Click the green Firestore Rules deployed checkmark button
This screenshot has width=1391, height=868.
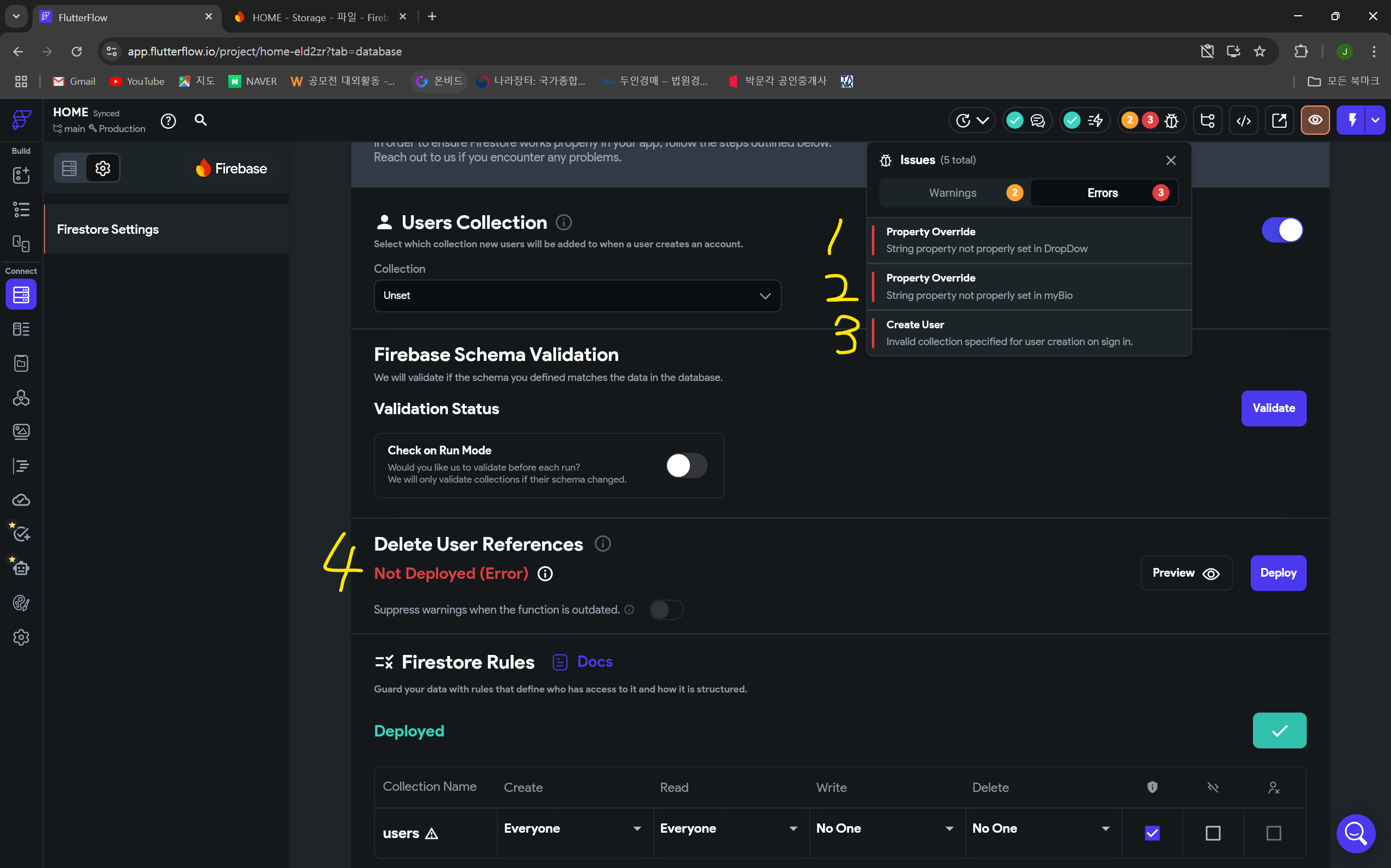1279,731
